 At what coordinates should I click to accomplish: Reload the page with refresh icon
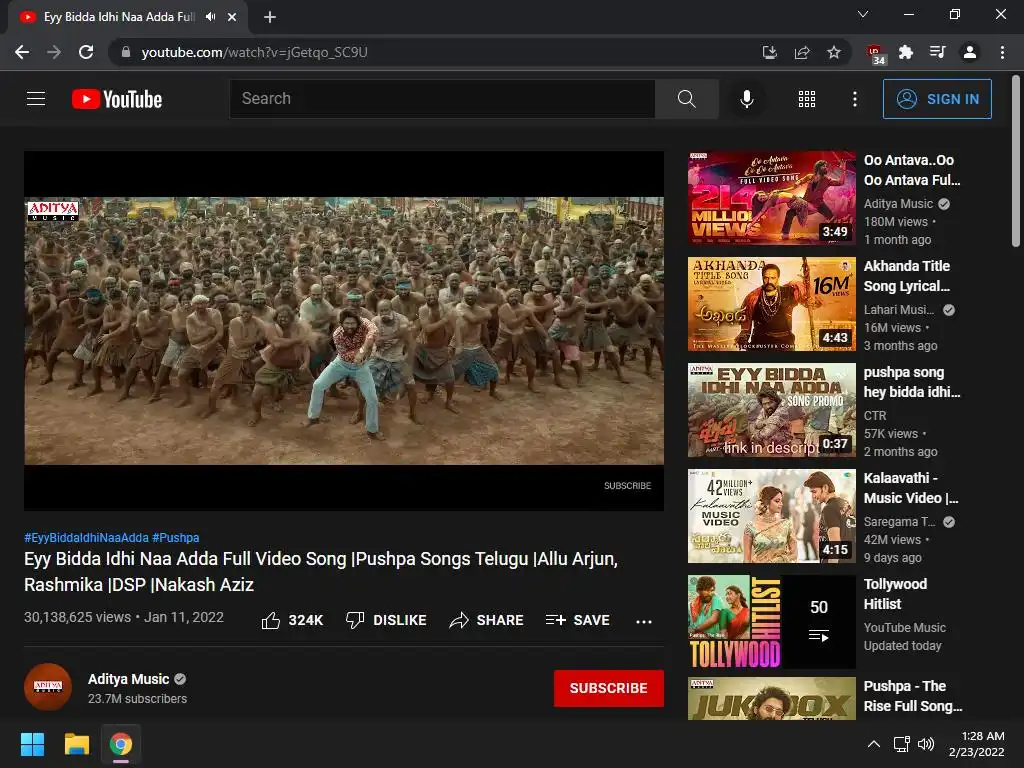[x=86, y=52]
